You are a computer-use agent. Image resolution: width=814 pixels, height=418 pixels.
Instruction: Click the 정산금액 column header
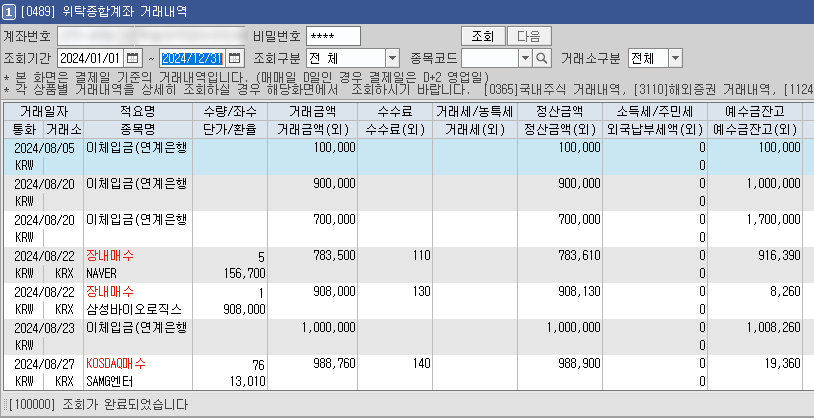(560, 111)
